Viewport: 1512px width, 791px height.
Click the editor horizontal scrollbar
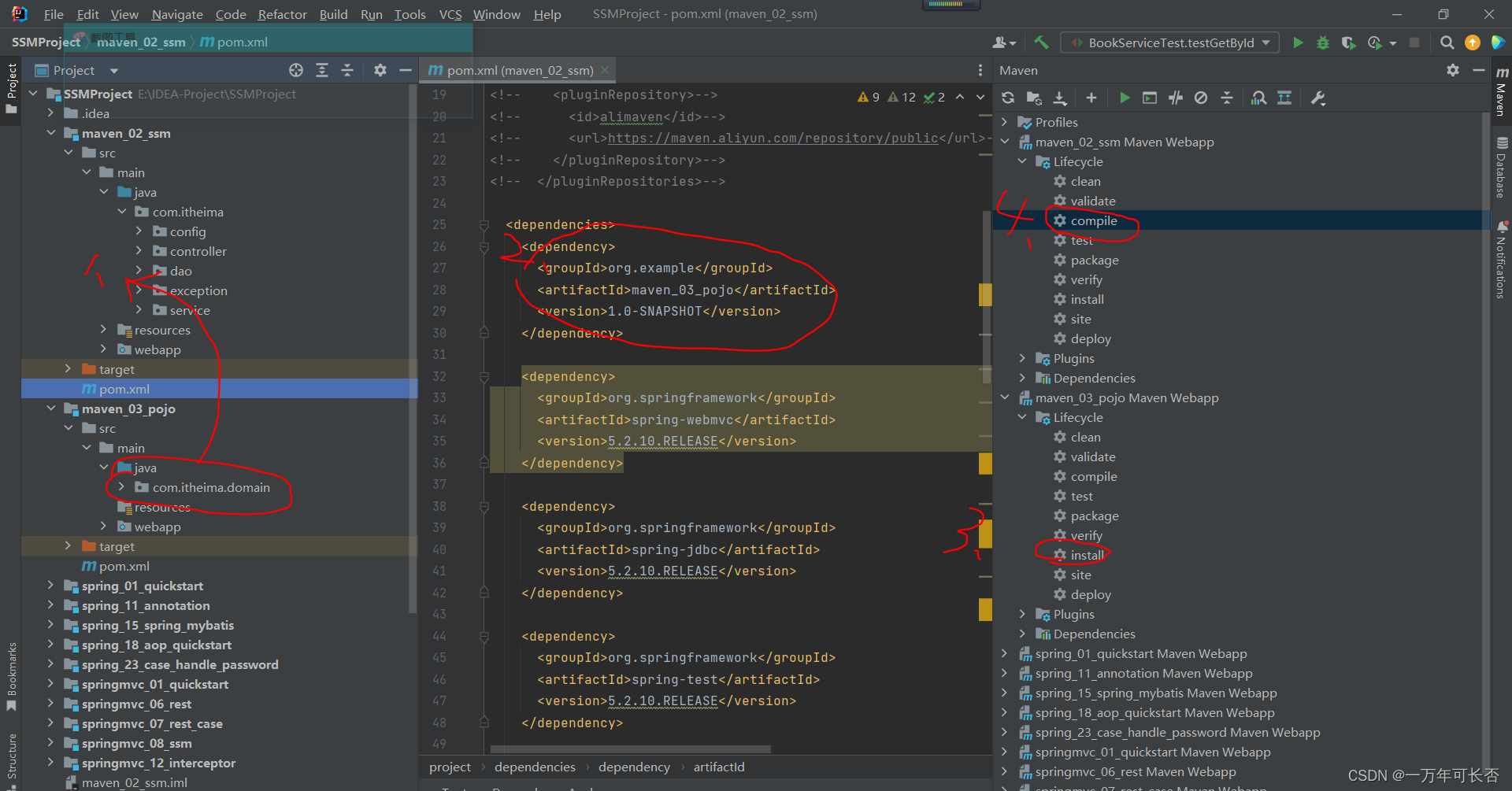pos(630,749)
